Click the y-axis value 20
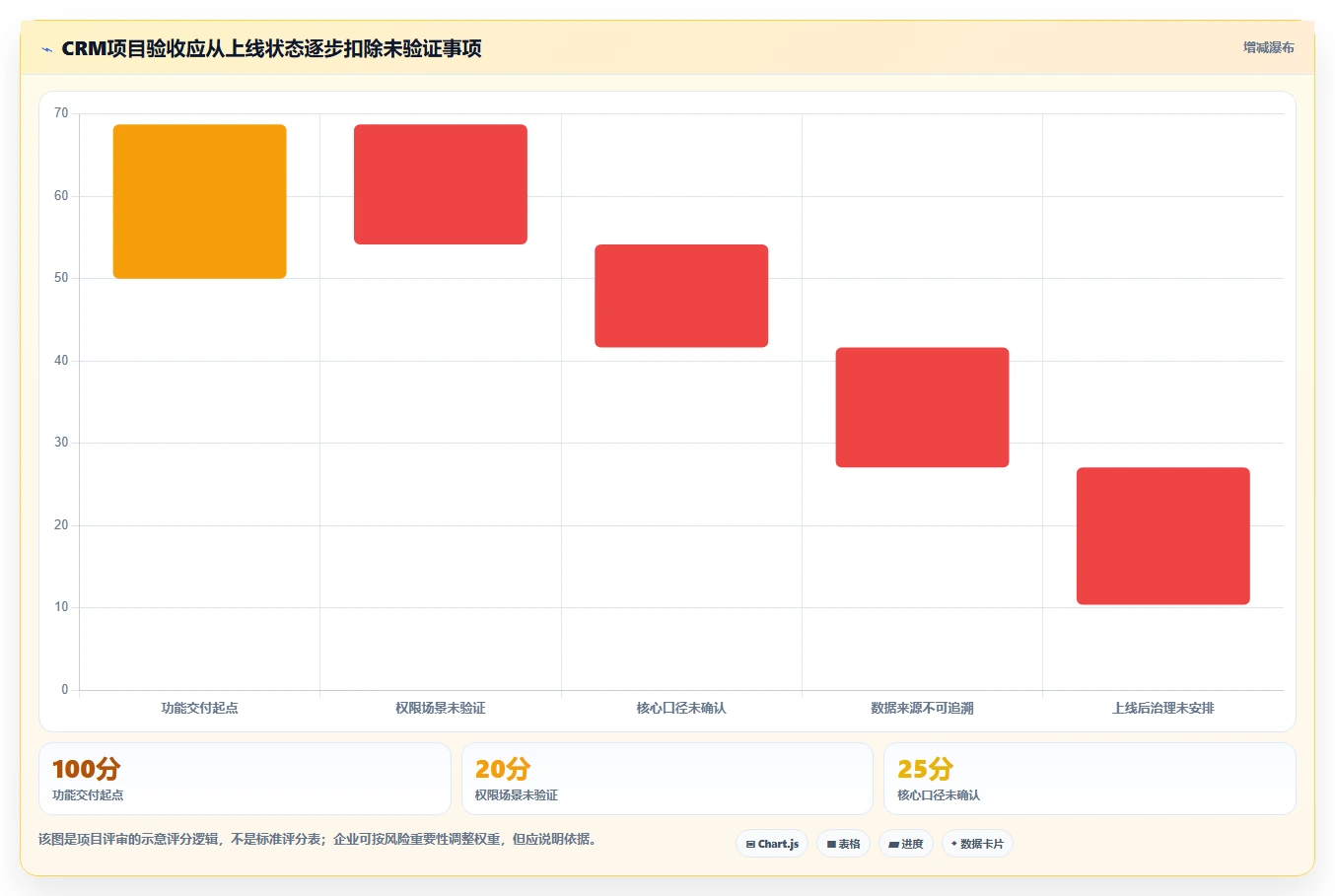 61,525
